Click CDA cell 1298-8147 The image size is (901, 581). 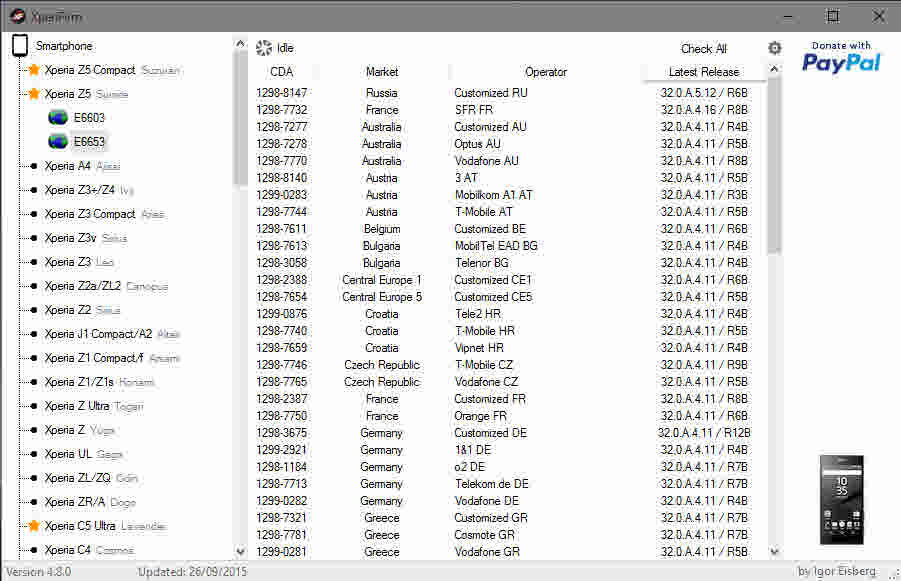(x=282, y=93)
